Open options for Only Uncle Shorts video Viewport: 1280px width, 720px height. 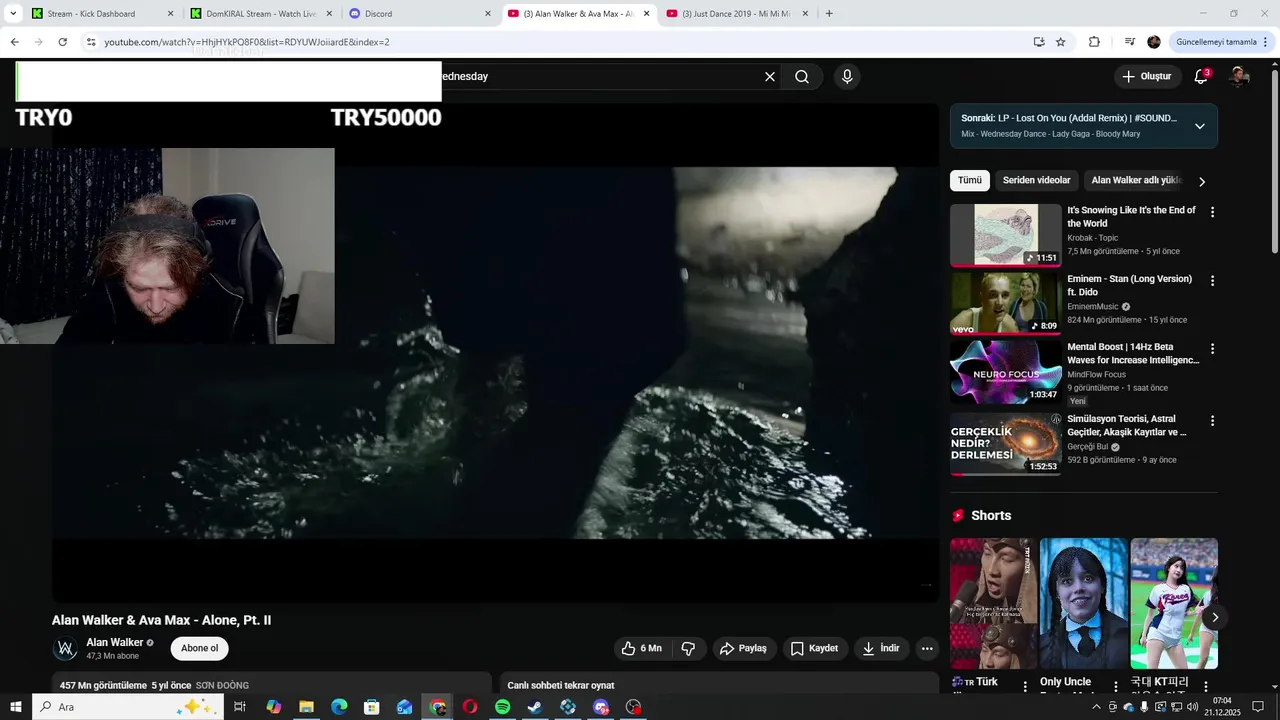pyautogui.click(x=1115, y=687)
